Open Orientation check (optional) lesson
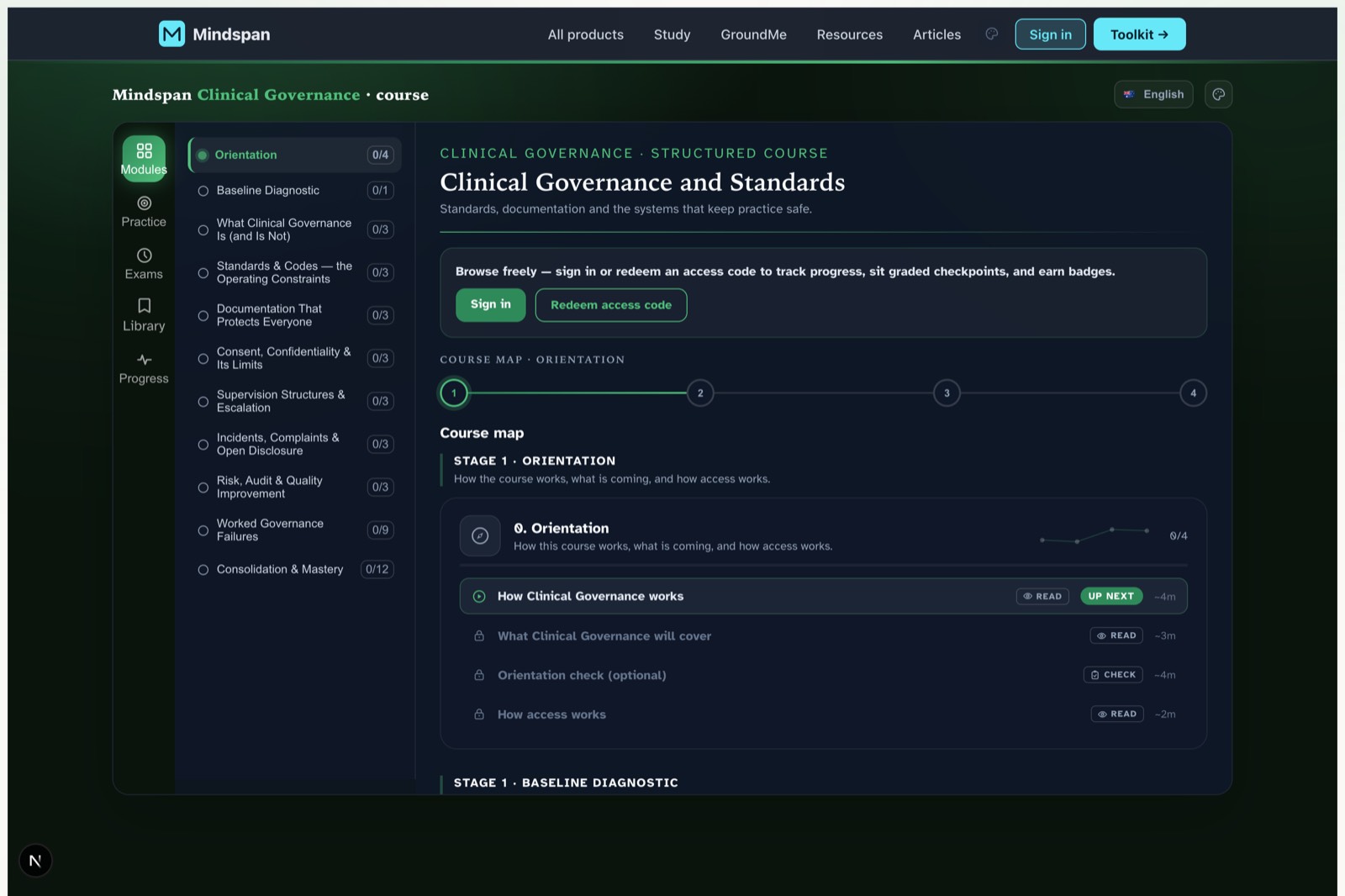The width and height of the screenshot is (1345, 896). click(x=823, y=675)
